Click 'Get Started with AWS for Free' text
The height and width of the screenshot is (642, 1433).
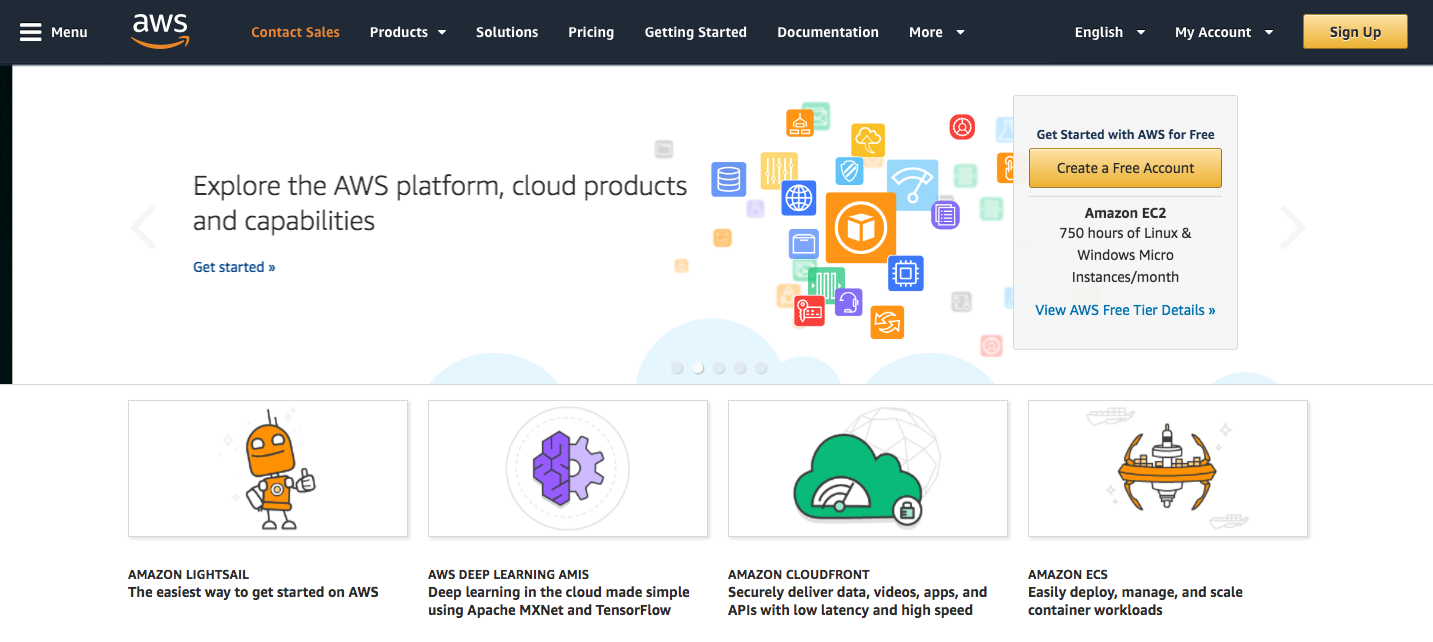(x=1125, y=134)
